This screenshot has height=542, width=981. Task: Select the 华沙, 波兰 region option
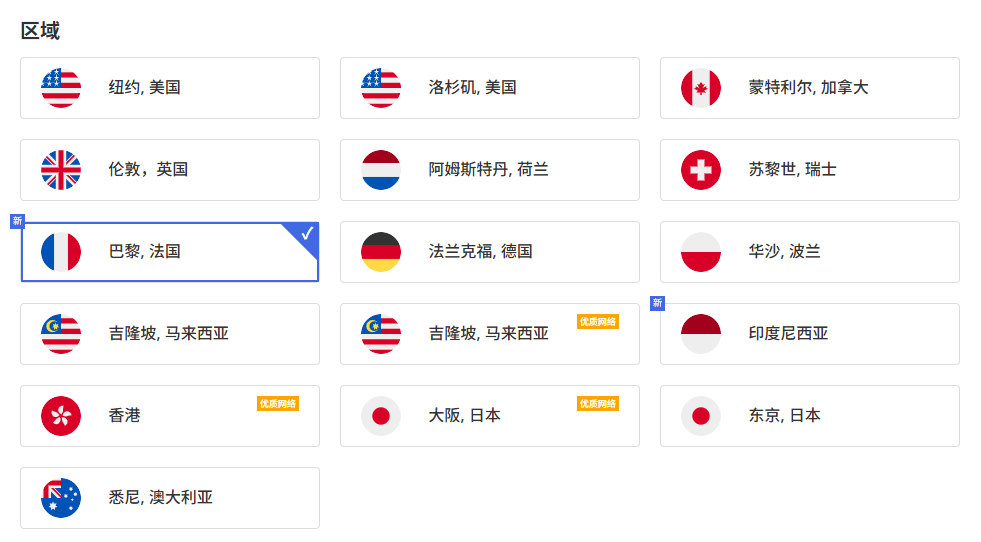point(810,252)
